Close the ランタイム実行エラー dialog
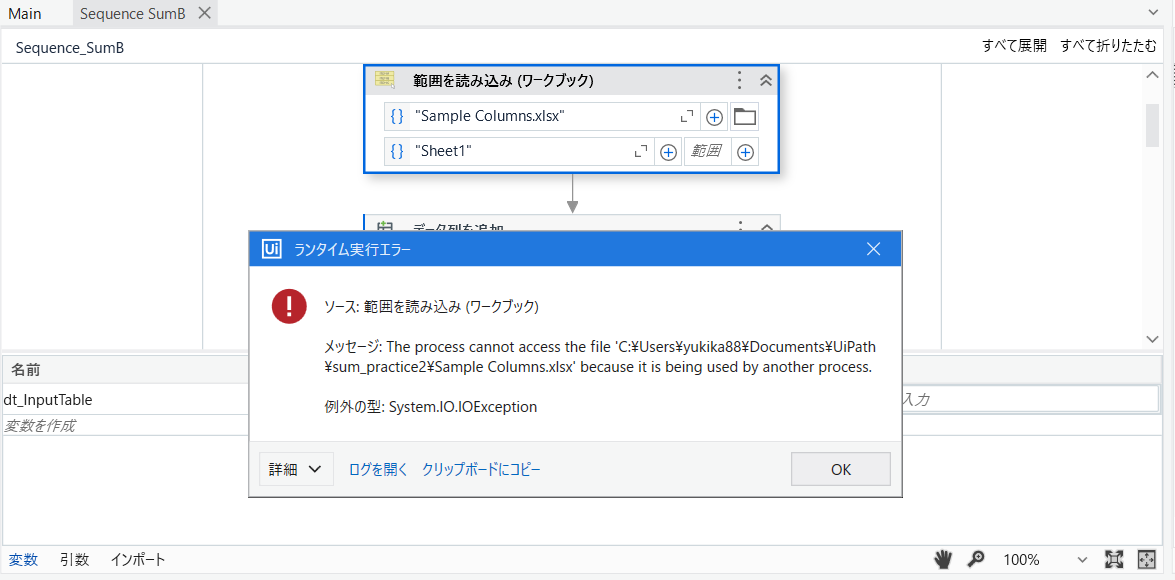 point(873,250)
